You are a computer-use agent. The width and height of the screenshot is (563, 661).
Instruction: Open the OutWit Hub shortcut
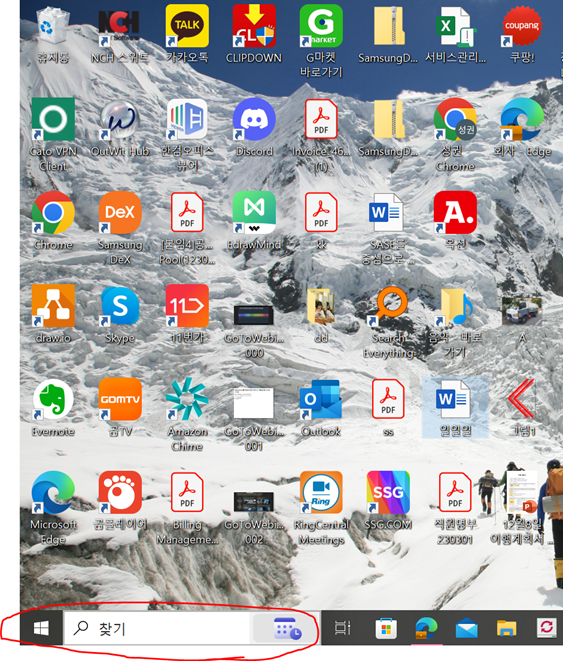click(x=120, y=119)
